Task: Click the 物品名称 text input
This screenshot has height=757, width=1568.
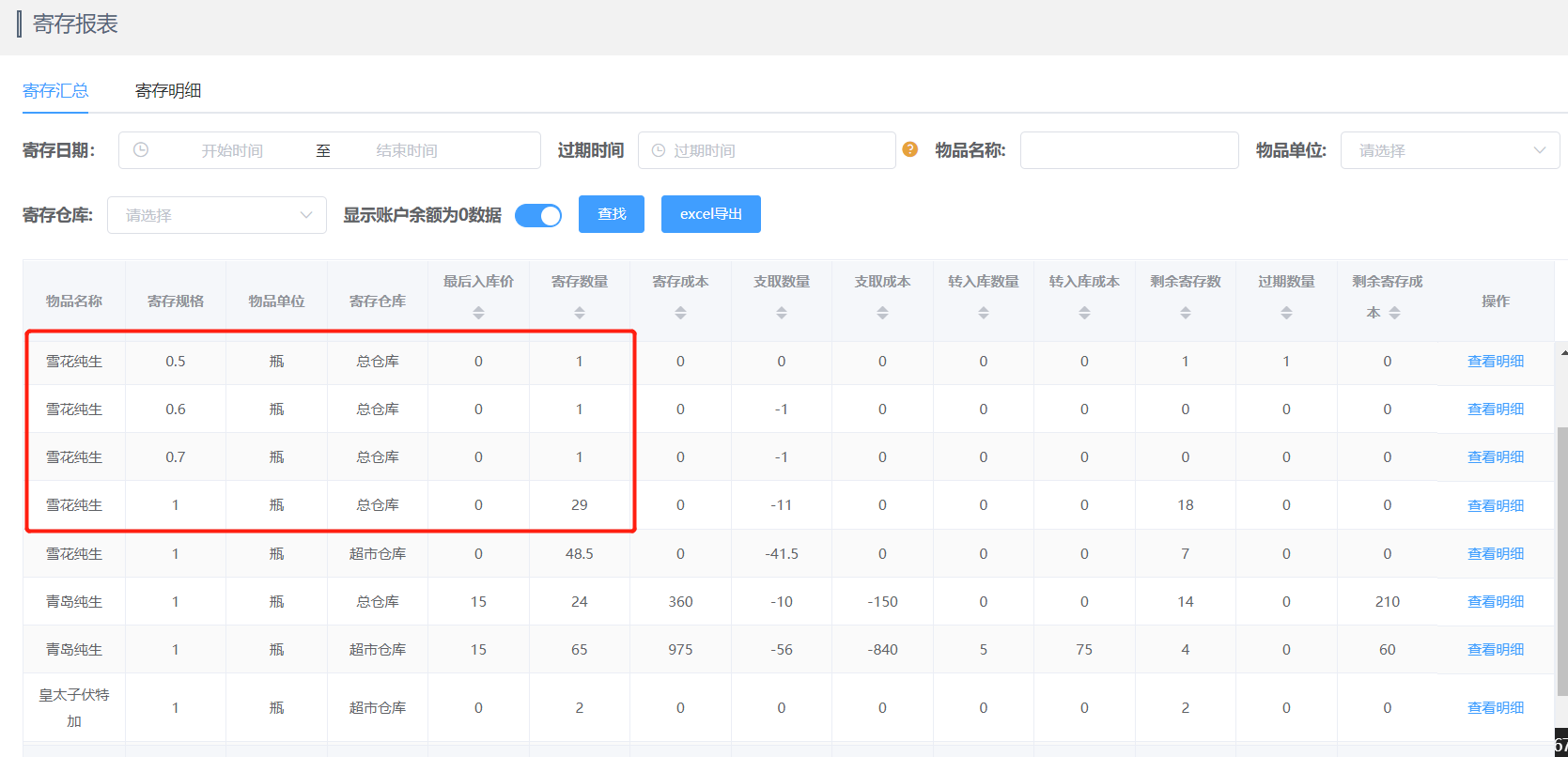Action: click(x=1129, y=150)
